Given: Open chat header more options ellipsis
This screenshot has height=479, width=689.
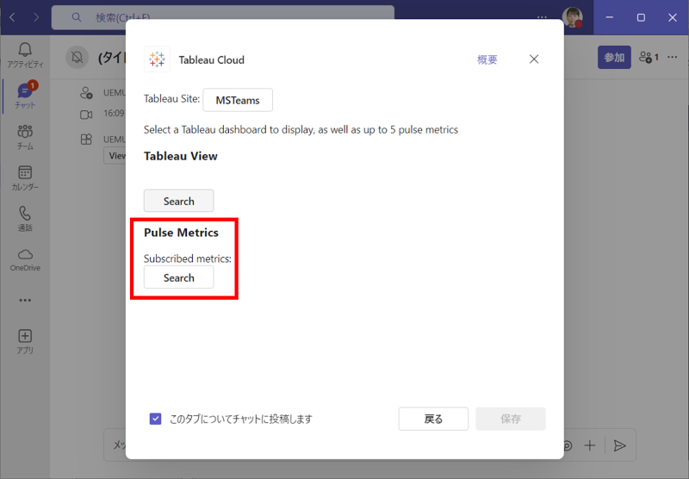Looking at the screenshot, I should 672,57.
